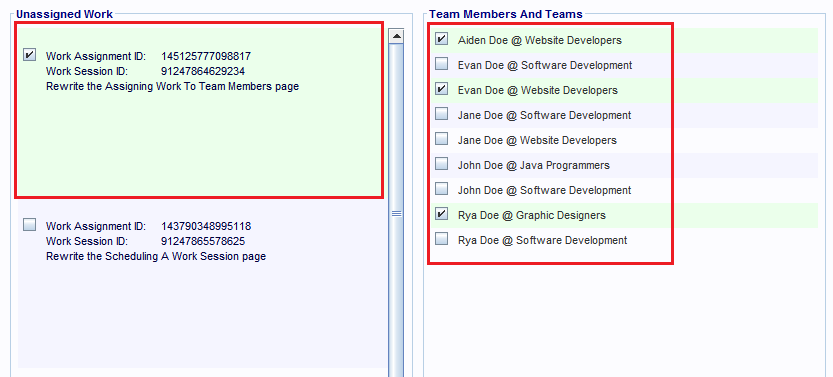The image size is (833, 377).
Task: Select text 'Rewrite the Scheduling A Work Session page'
Action: [156, 256]
